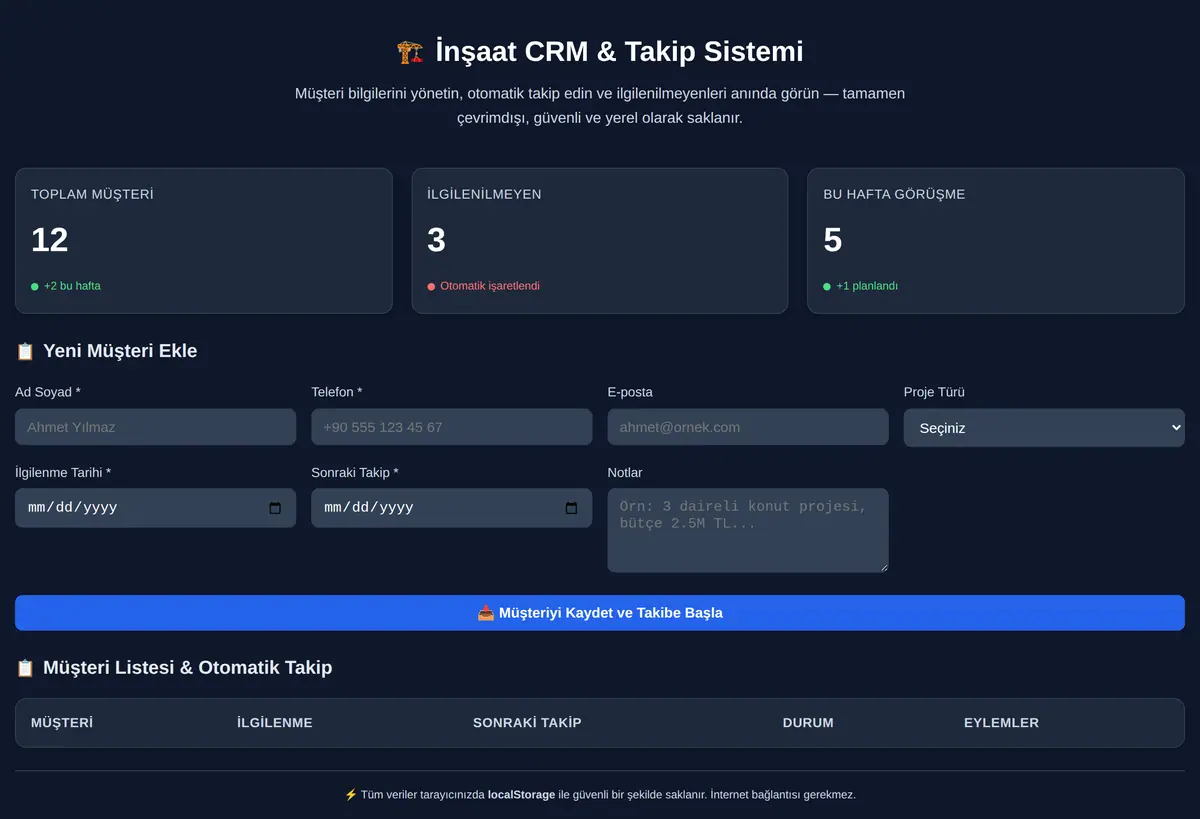This screenshot has height=819, width=1200.
Task: Grab the Notlar textarea resize handle
Action: pos(882,567)
